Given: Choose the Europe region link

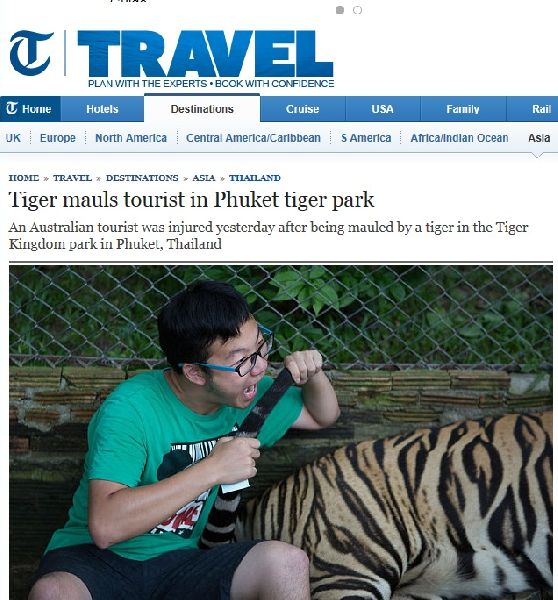Looking at the screenshot, I should 58,138.
